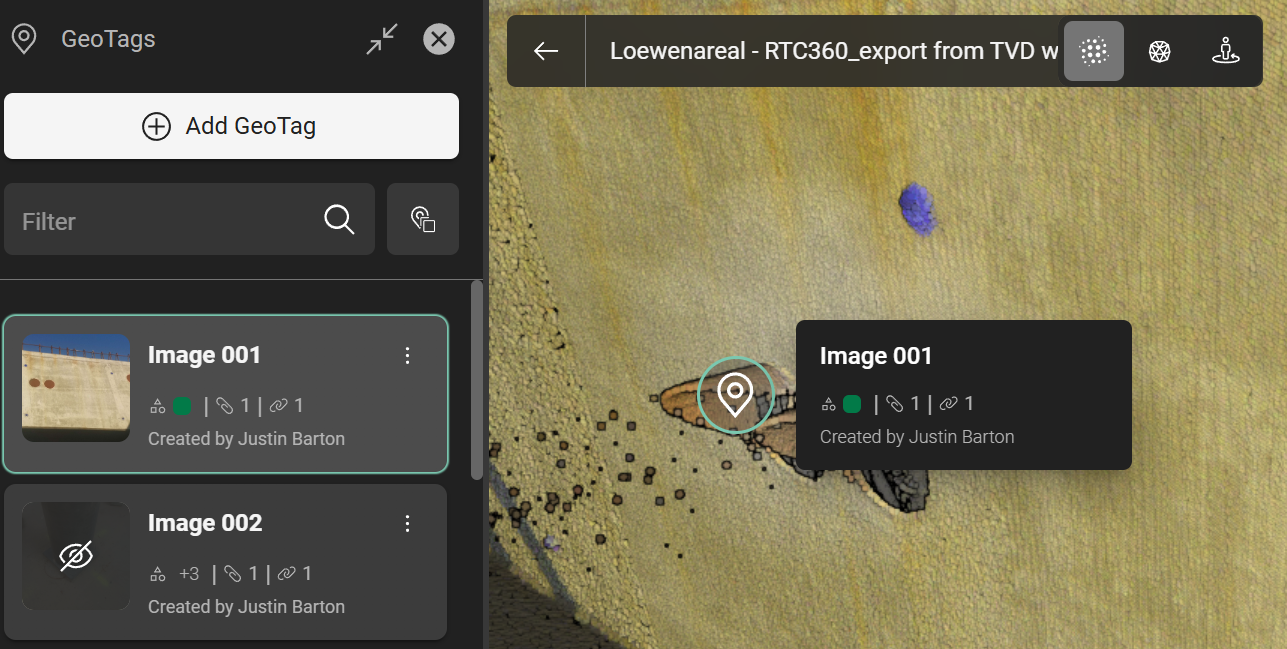The height and width of the screenshot is (649, 1287).
Task: Toggle visibility of hidden Image 002
Action: tap(76, 556)
